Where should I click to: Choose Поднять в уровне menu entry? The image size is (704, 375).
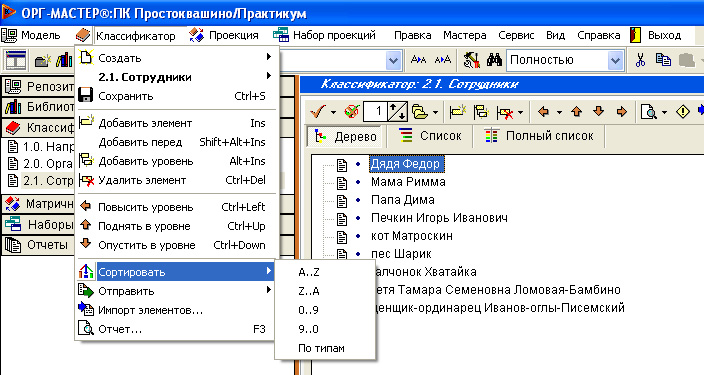point(176,226)
